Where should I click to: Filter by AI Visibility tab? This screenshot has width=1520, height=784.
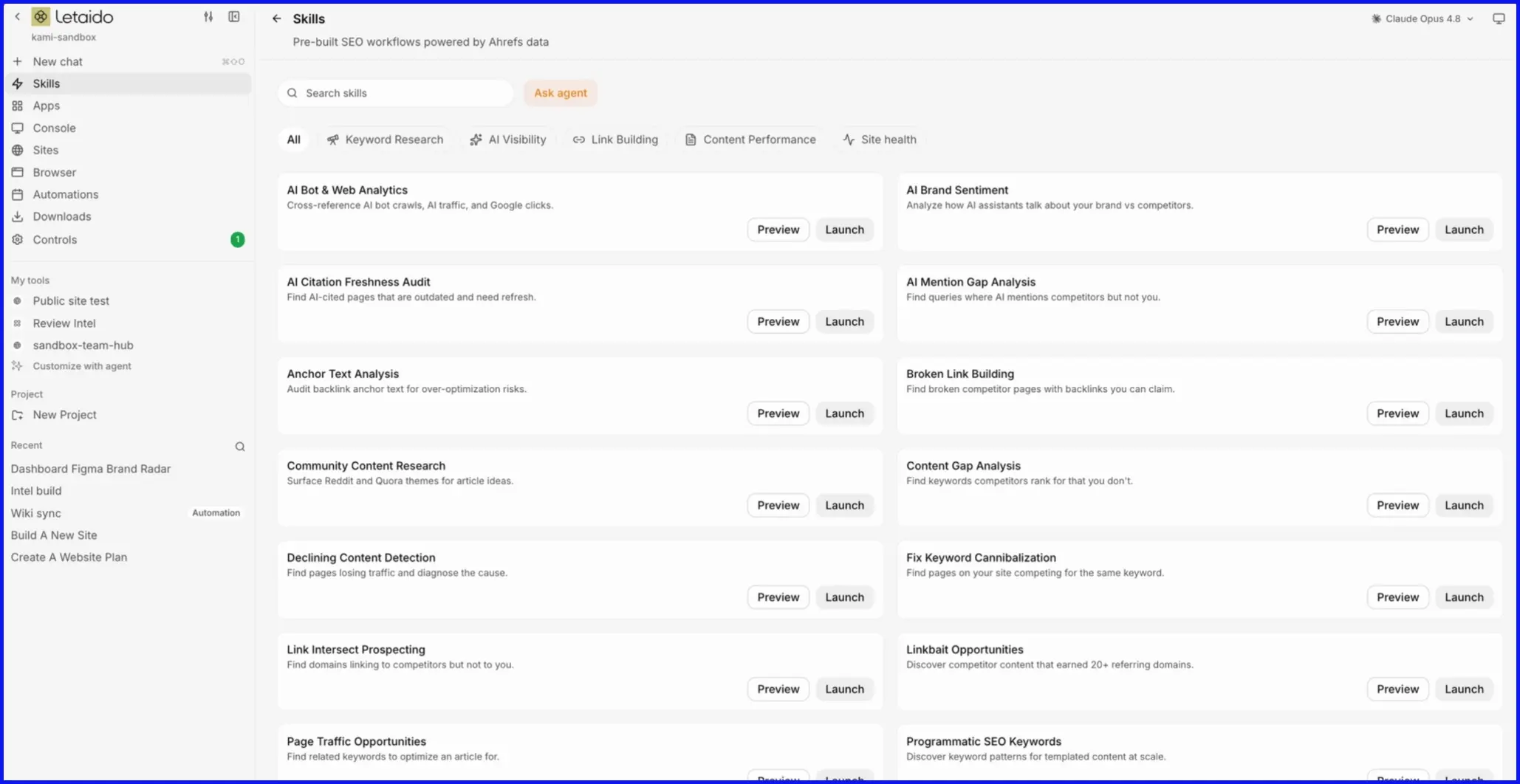(x=508, y=140)
